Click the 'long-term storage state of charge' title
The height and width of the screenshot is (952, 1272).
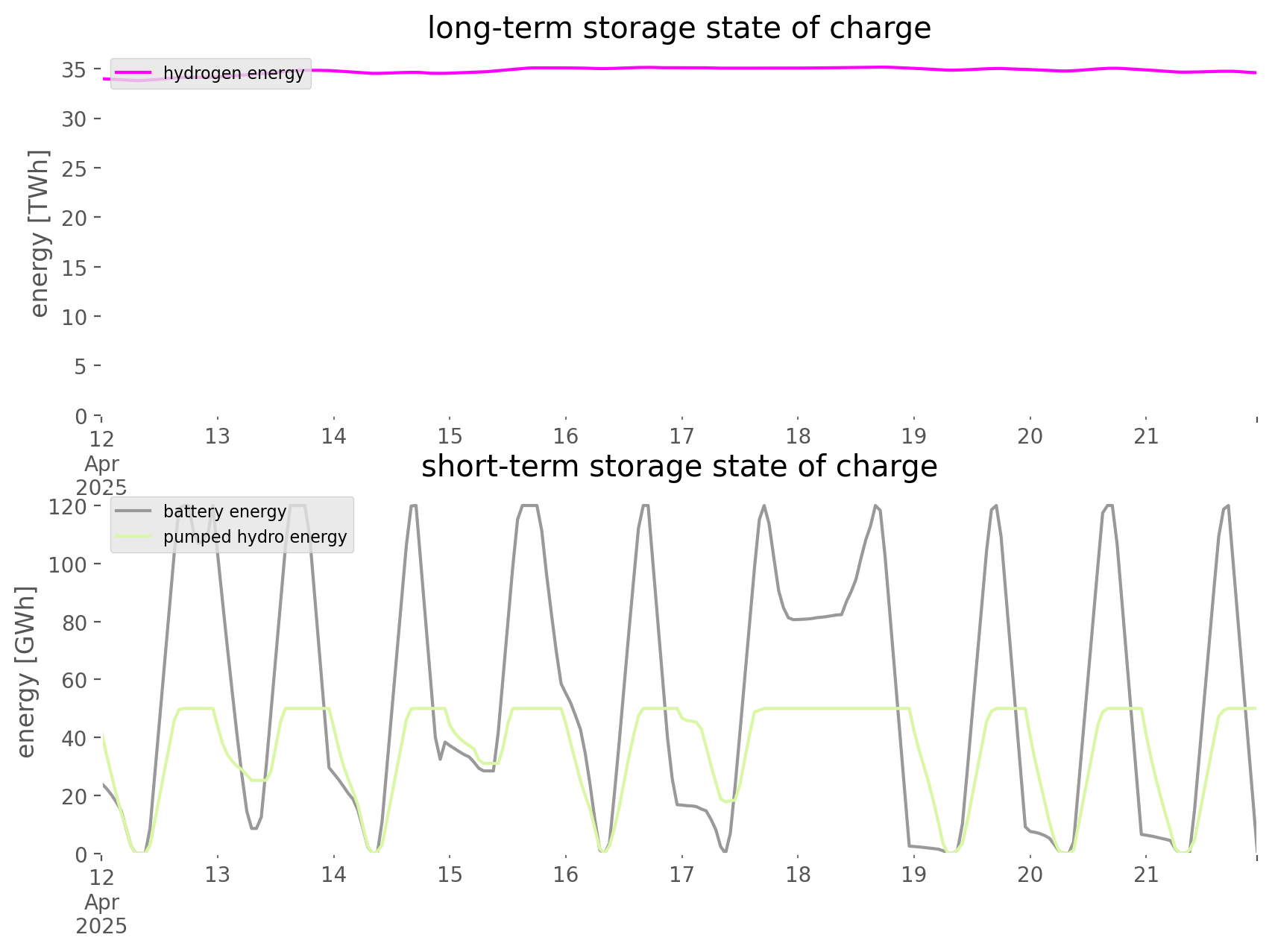coord(678,28)
